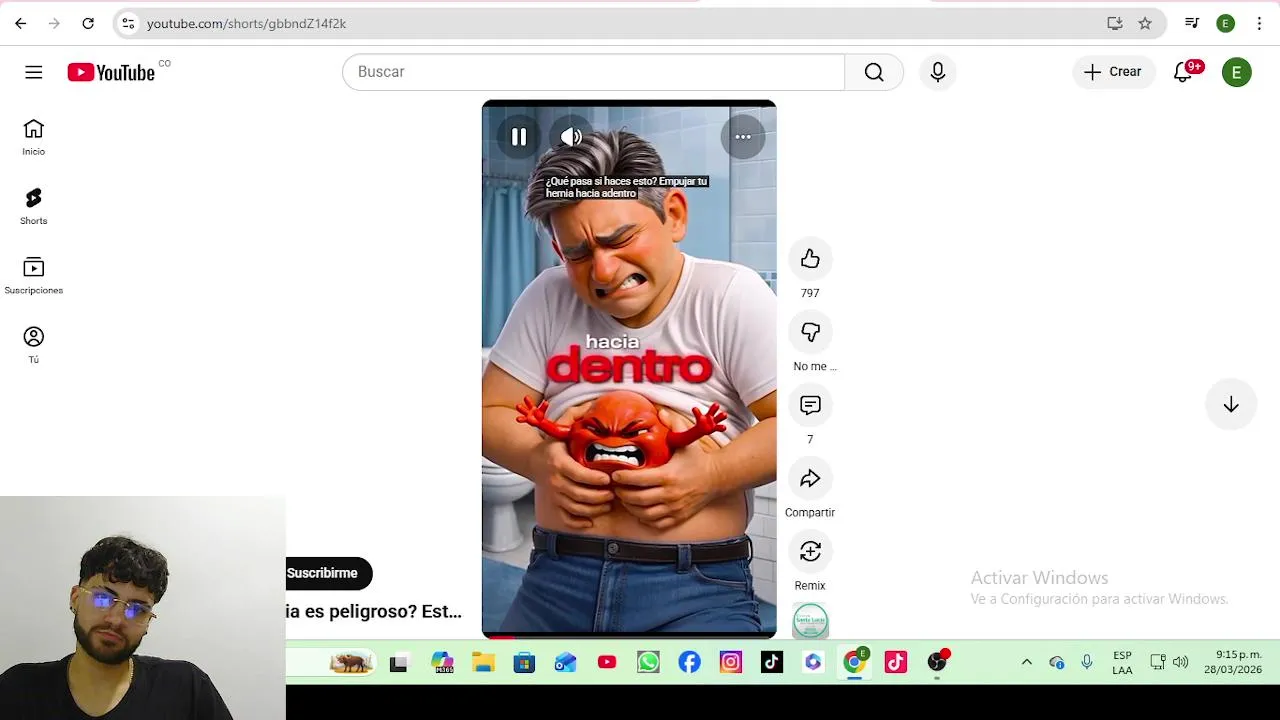The image size is (1280, 720).
Task: Open the YouTube account avatar menu
Action: (x=1237, y=72)
